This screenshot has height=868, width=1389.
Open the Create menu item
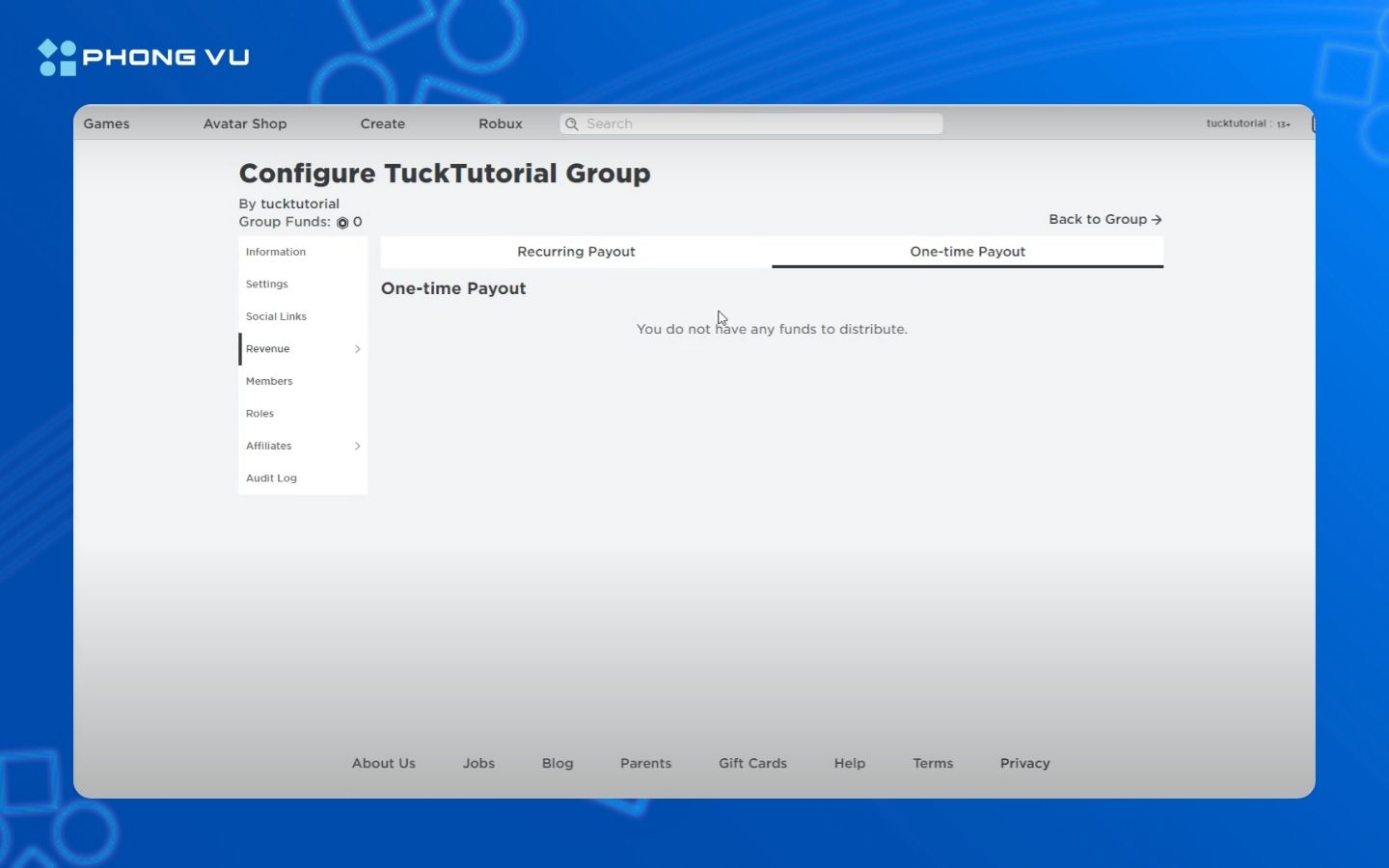pos(382,124)
